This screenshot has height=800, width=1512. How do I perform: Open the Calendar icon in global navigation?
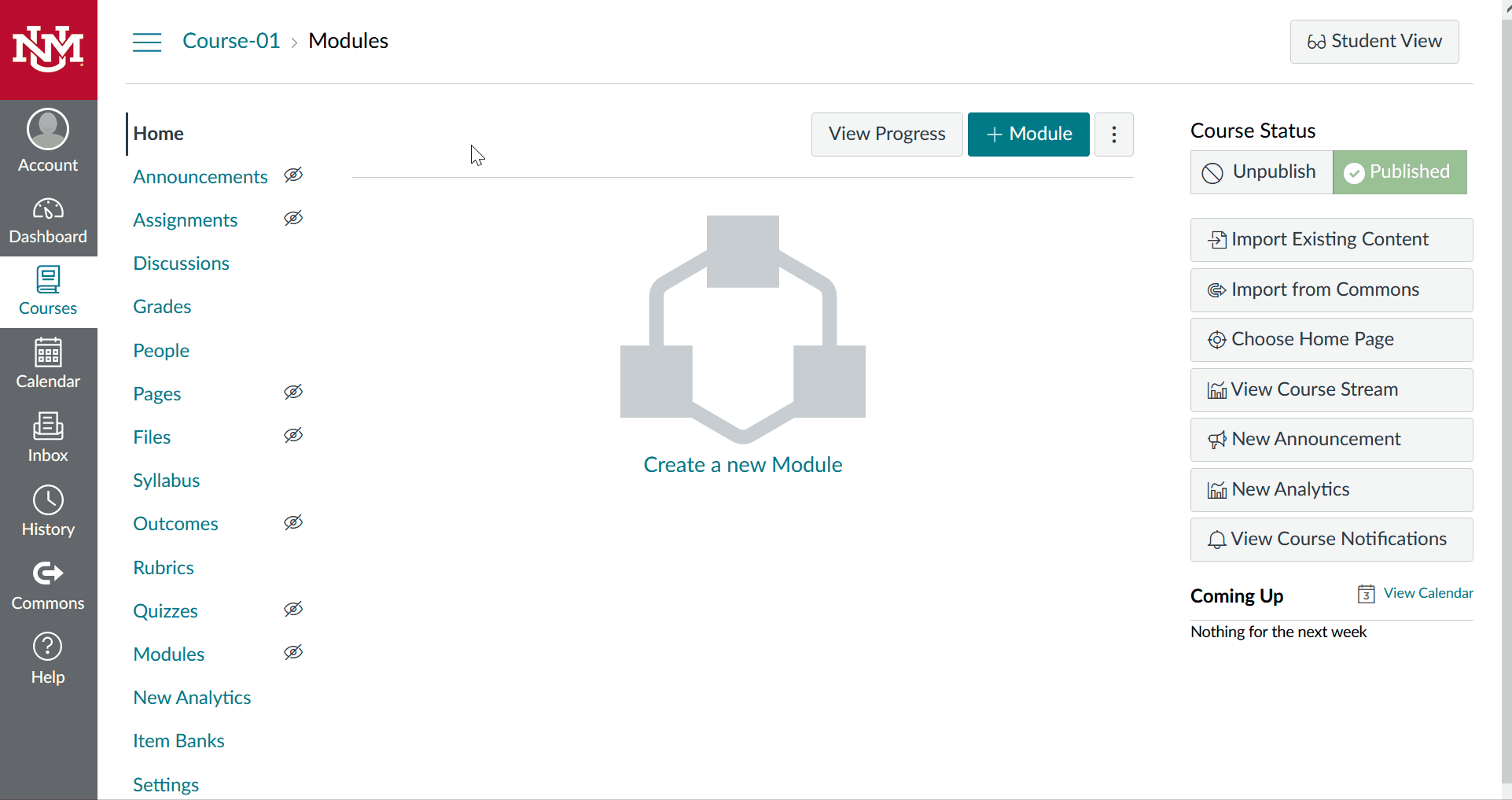pos(48,352)
